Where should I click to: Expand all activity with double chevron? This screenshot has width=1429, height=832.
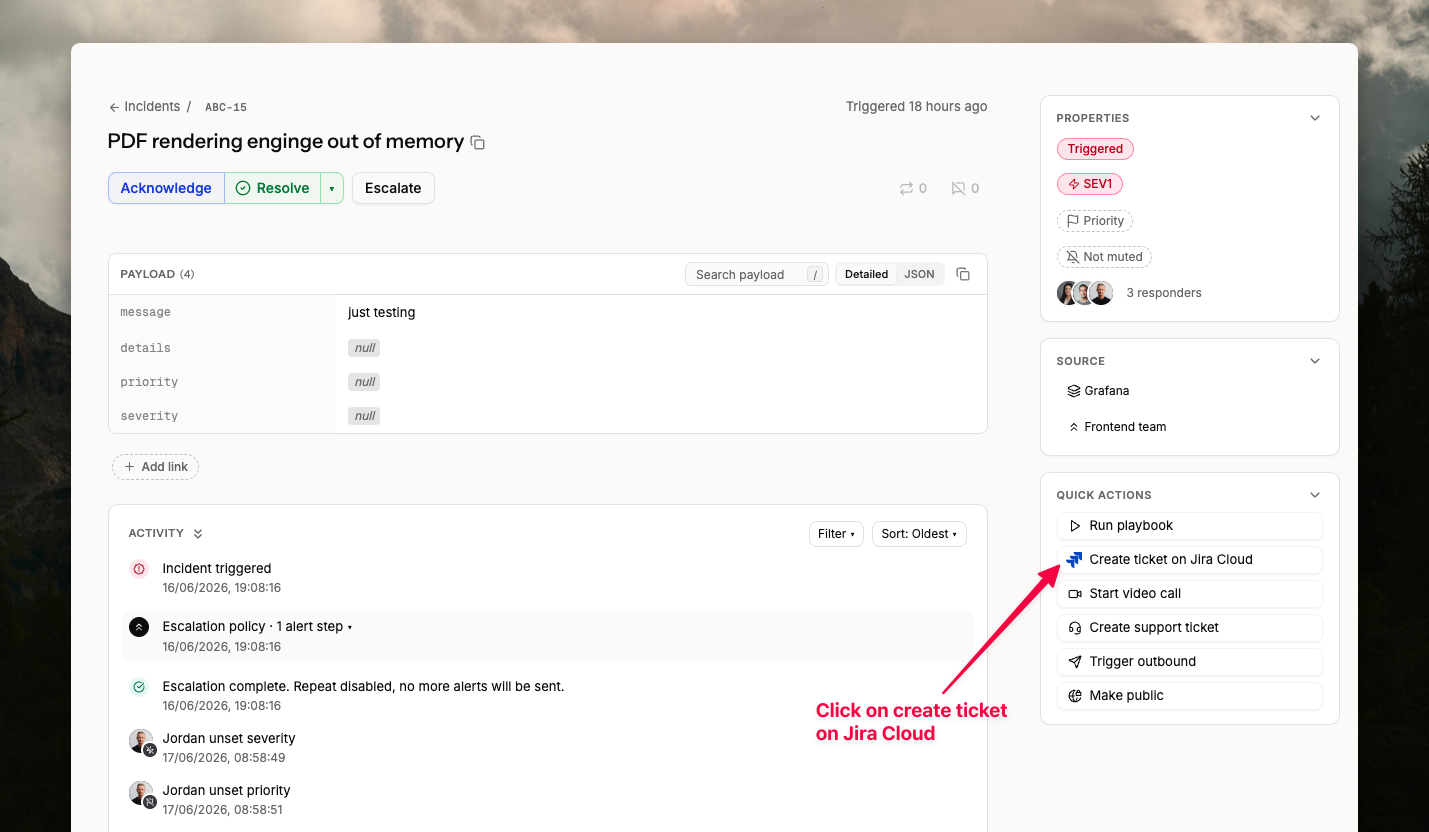click(x=198, y=534)
